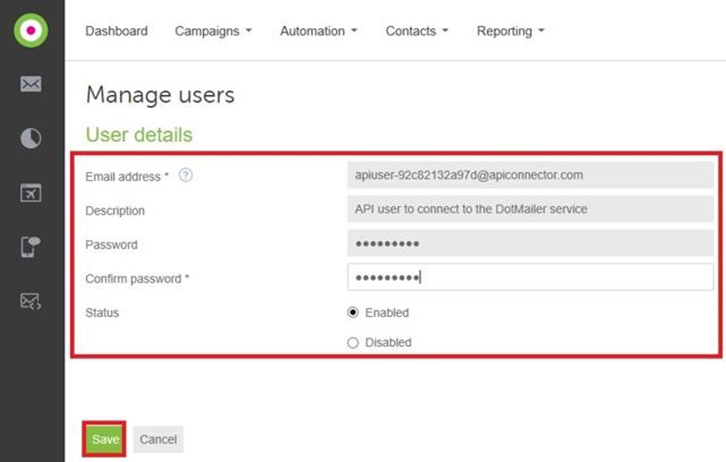Open the pie chart reporting sidebar icon
The height and width of the screenshot is (462, 726).
tap(31, 139)
